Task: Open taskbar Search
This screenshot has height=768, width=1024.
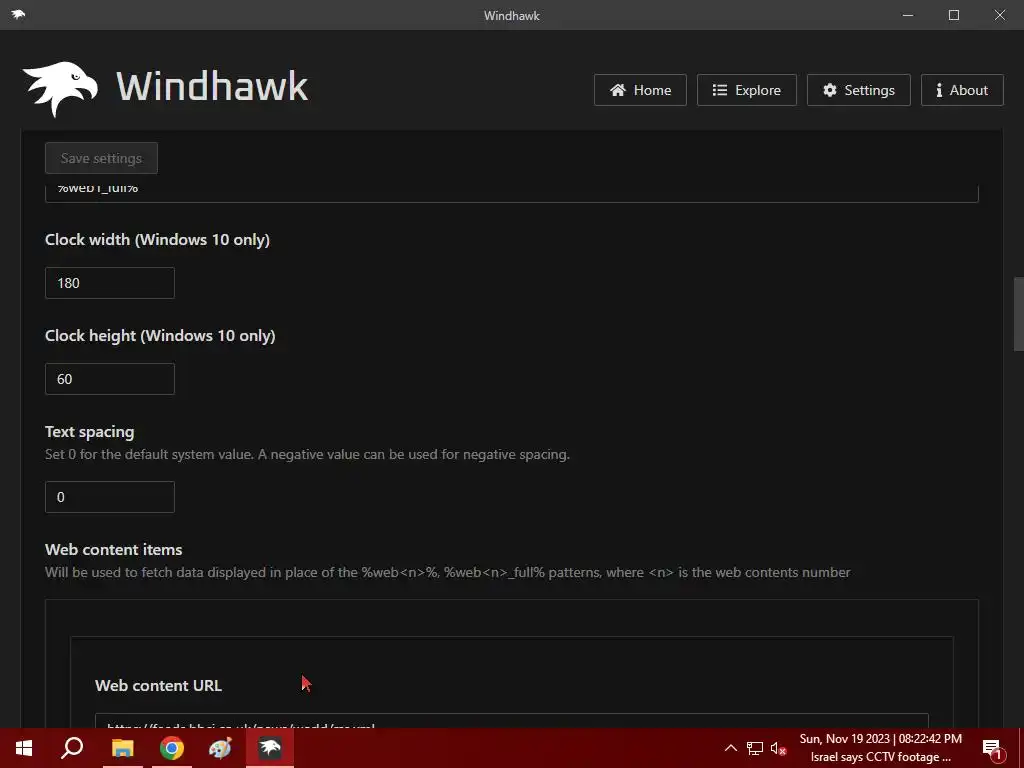Action: point(72,748)
